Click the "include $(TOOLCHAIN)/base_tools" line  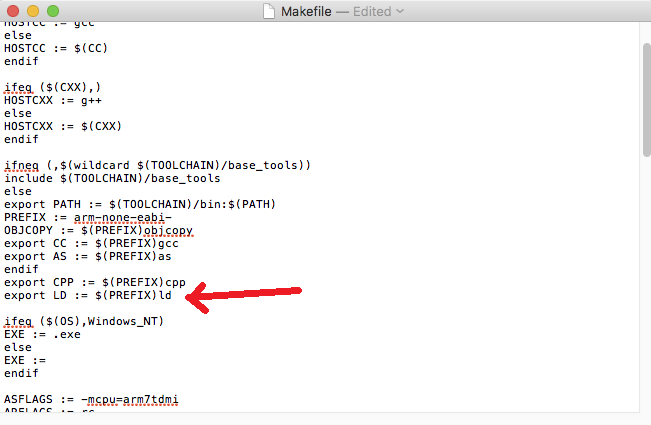pos(112,178)
